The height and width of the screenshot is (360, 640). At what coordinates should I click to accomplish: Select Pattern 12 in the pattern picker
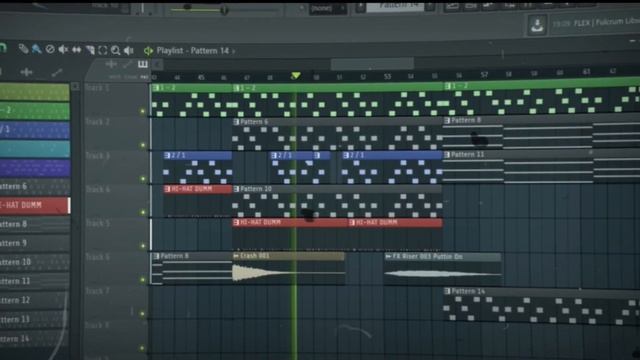(34, 300)
